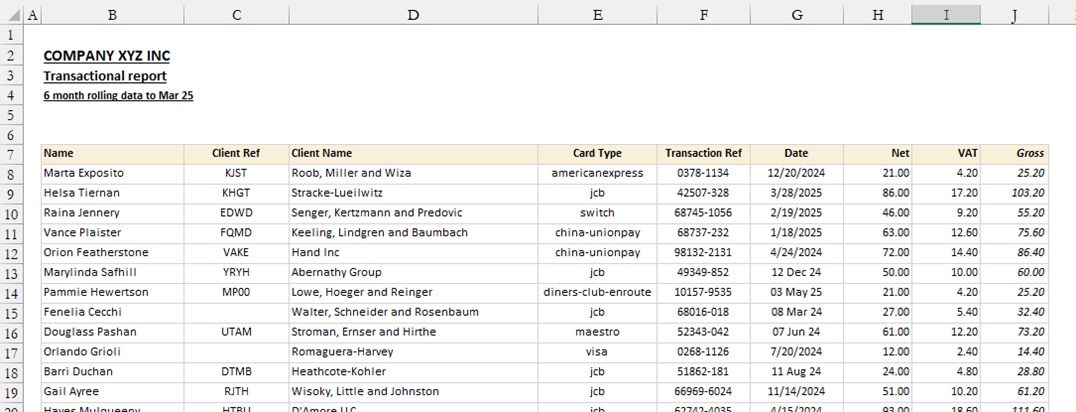The width and height of the screenshot is (1076, 412).
Task: Select the Transactional report cell
Action: click(x=105, y=76)
